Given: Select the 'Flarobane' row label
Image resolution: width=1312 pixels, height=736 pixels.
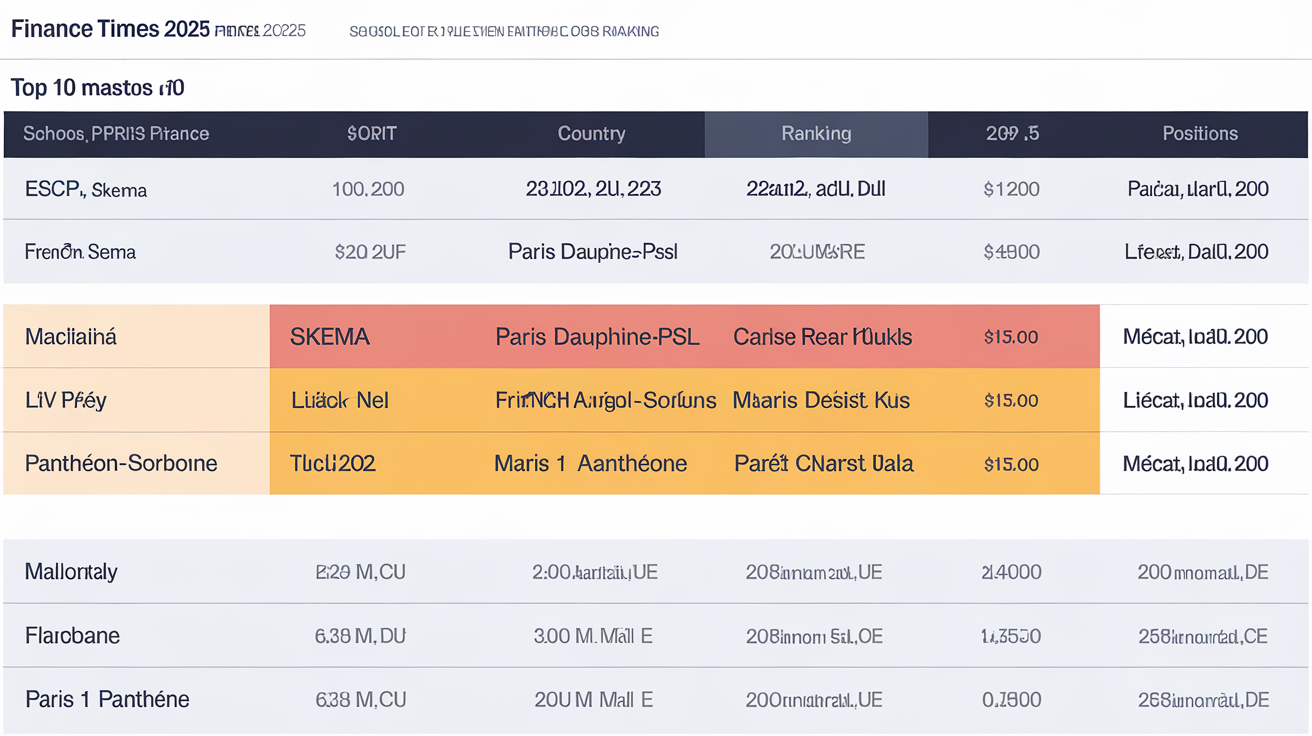Looking at the screenshot, I should [72, 636].
